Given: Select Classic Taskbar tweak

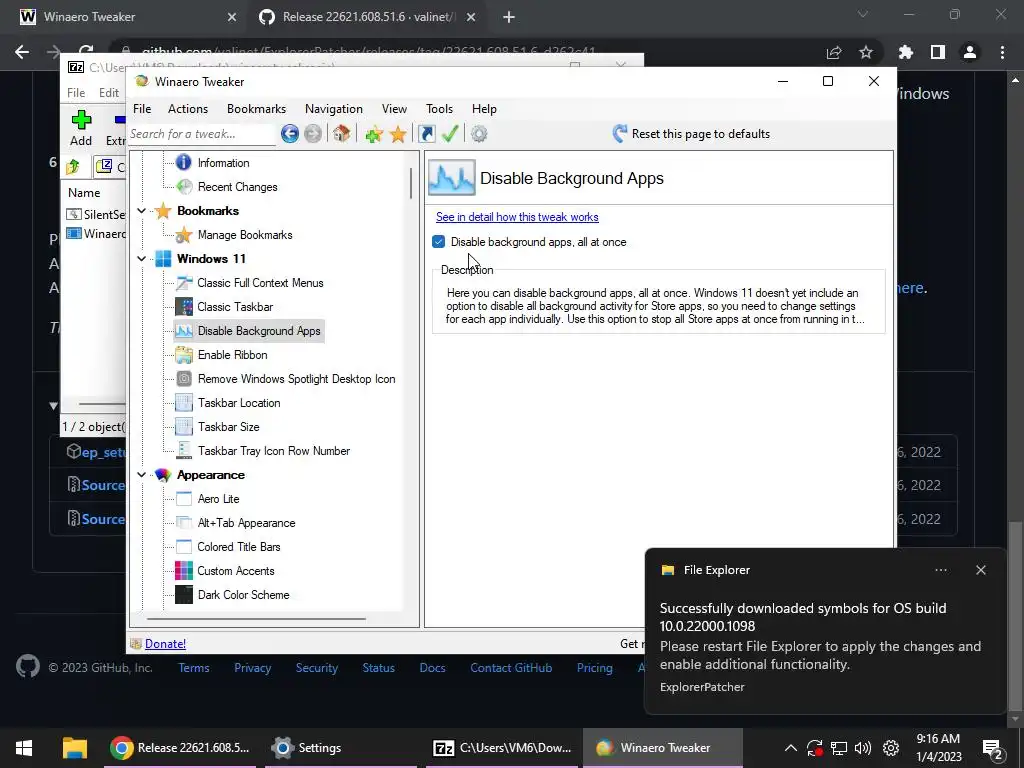Looking at the screenshot, I should pos(235,307).
